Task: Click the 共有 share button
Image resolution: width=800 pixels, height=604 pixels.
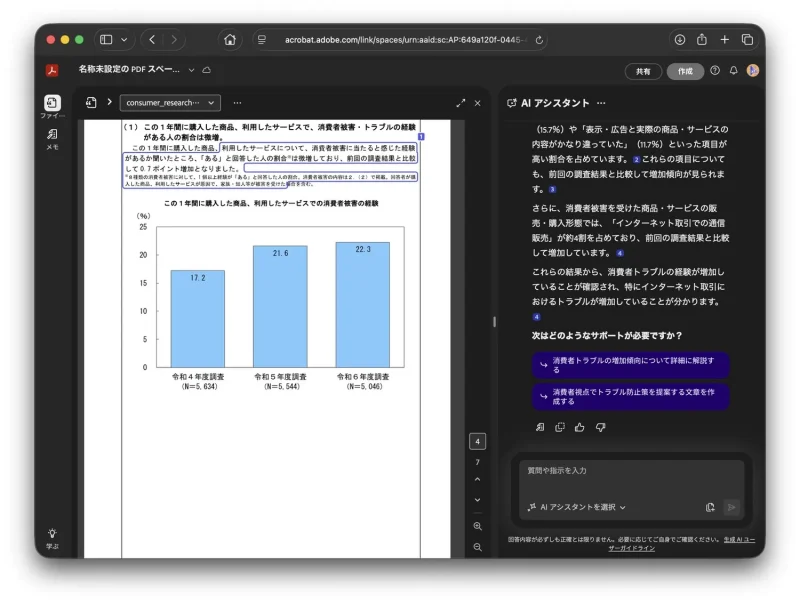Action: click(643, 71)
